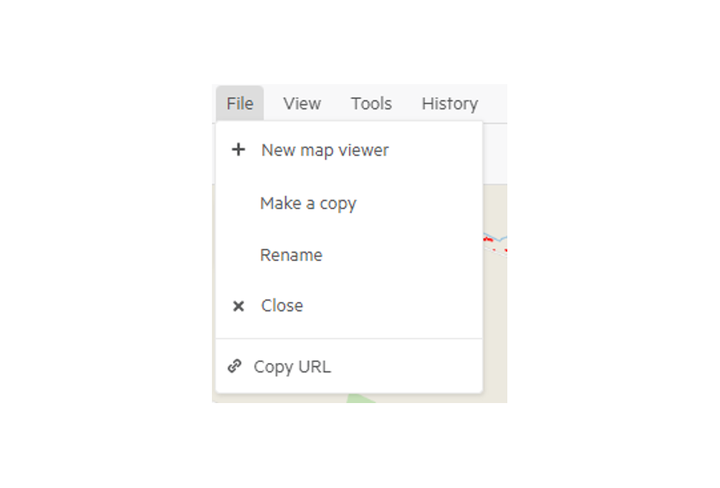Click the red markers on the map
This screenshot has height=488, width=720.
[x=488, y=239]
